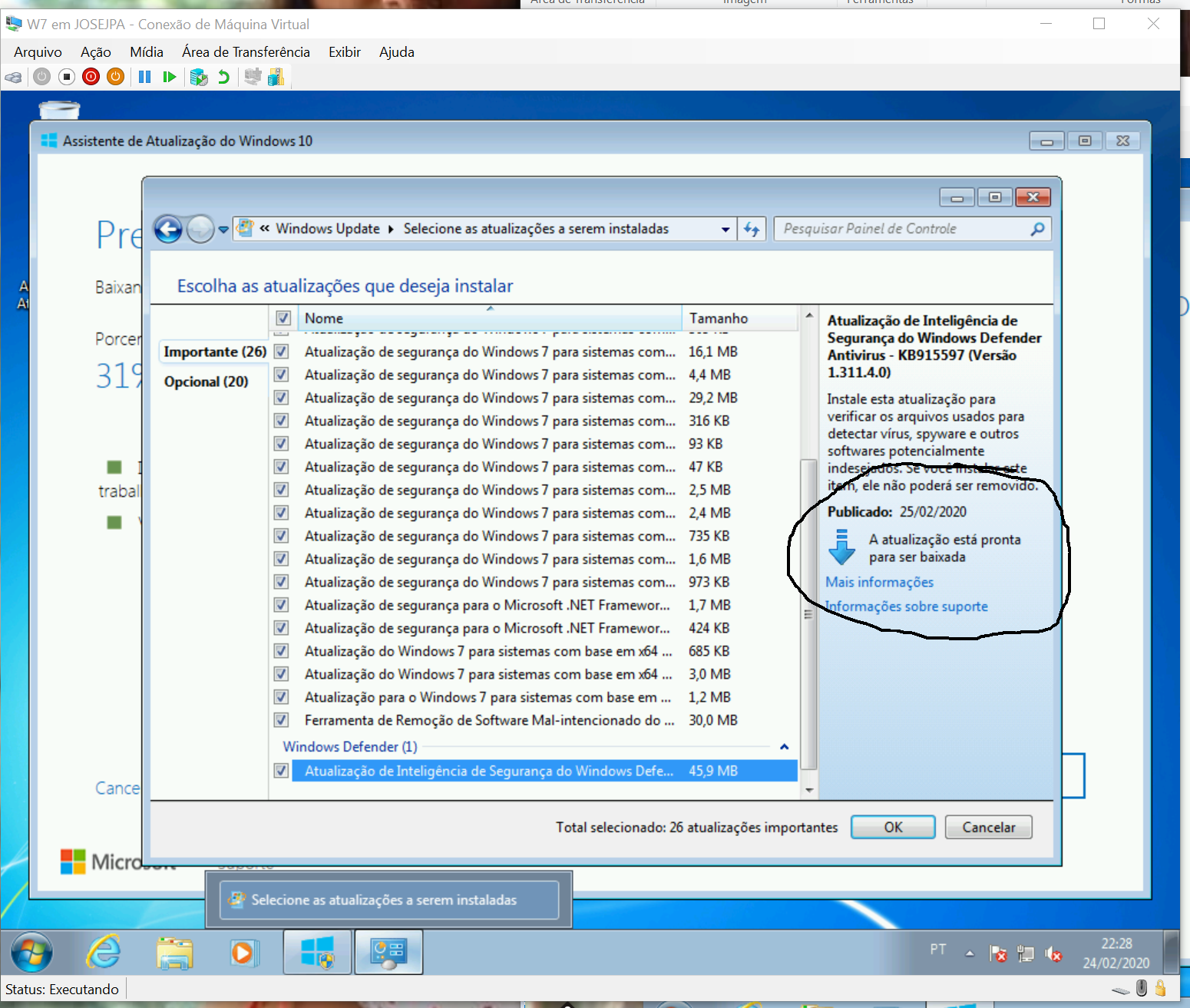This screenshot has height=1008, width=1190.
Task: Uncheck the Ferramenta de Remoção de Software checkbox
Action: tap(282, 720)
